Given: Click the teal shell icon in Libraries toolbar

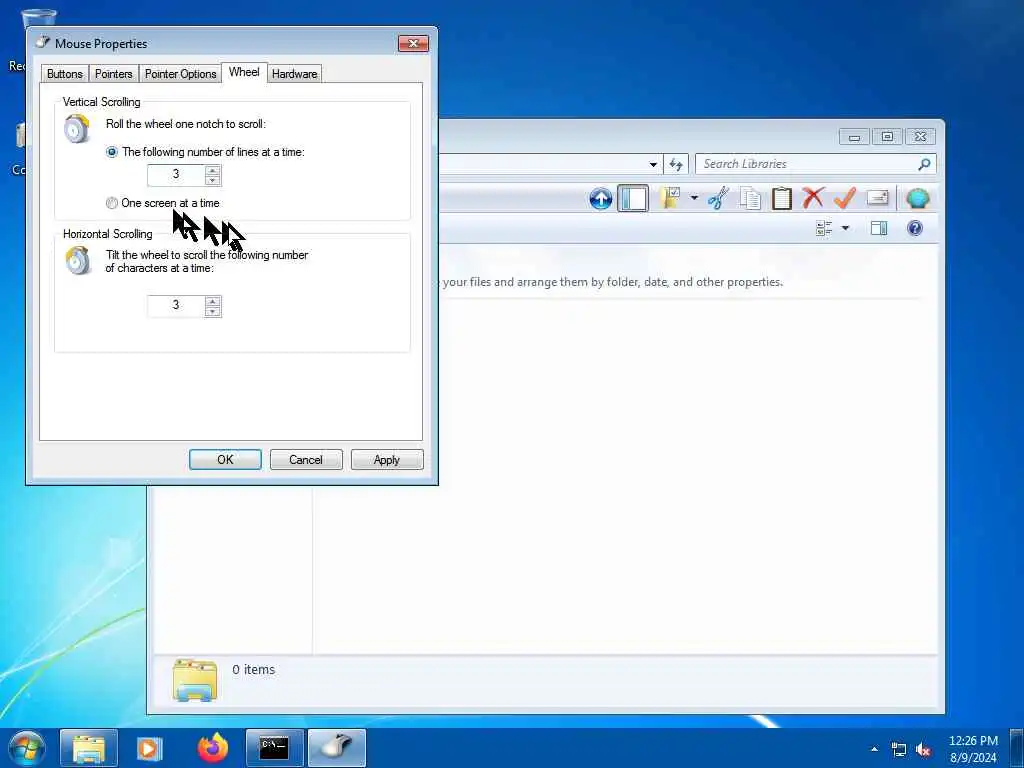Looking at the screenshot, I should pos(917,198).
